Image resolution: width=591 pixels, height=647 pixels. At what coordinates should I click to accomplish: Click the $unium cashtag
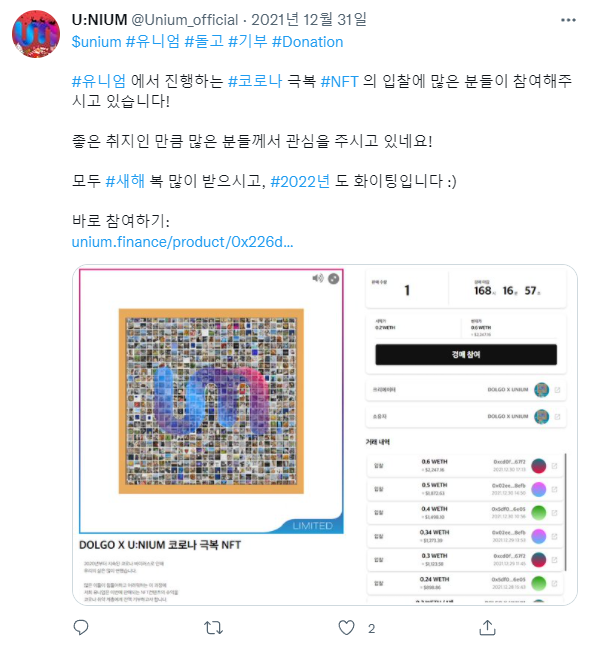(96, 42)
